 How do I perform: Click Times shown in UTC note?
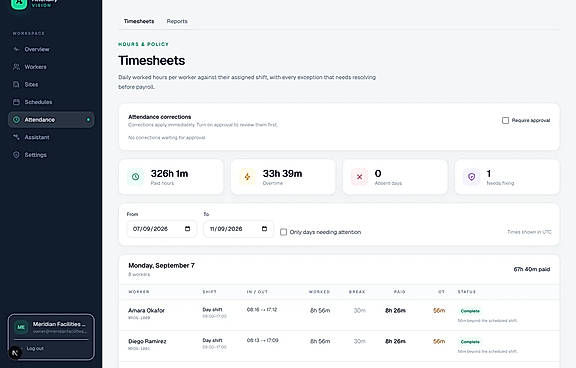[x=529, y=232]
